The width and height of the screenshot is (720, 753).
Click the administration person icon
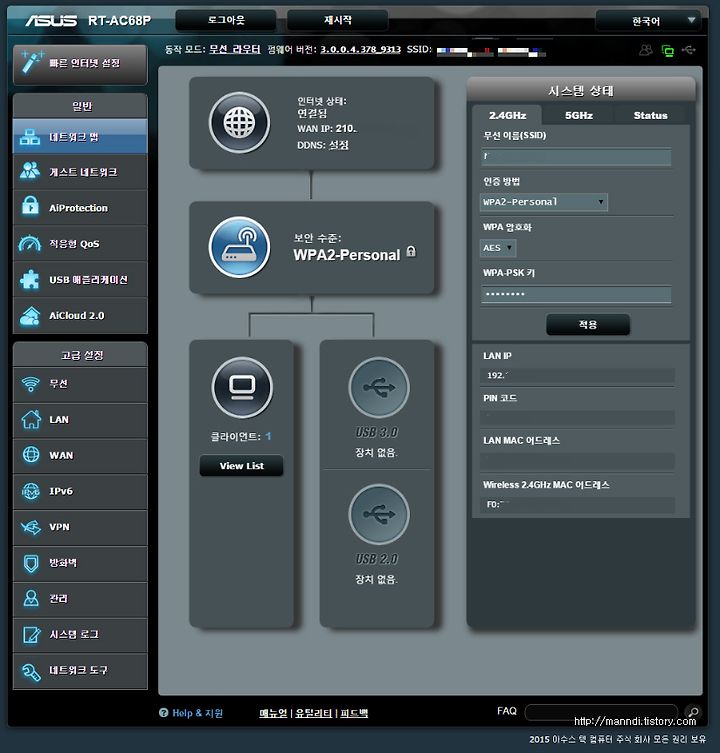point(31,598)
